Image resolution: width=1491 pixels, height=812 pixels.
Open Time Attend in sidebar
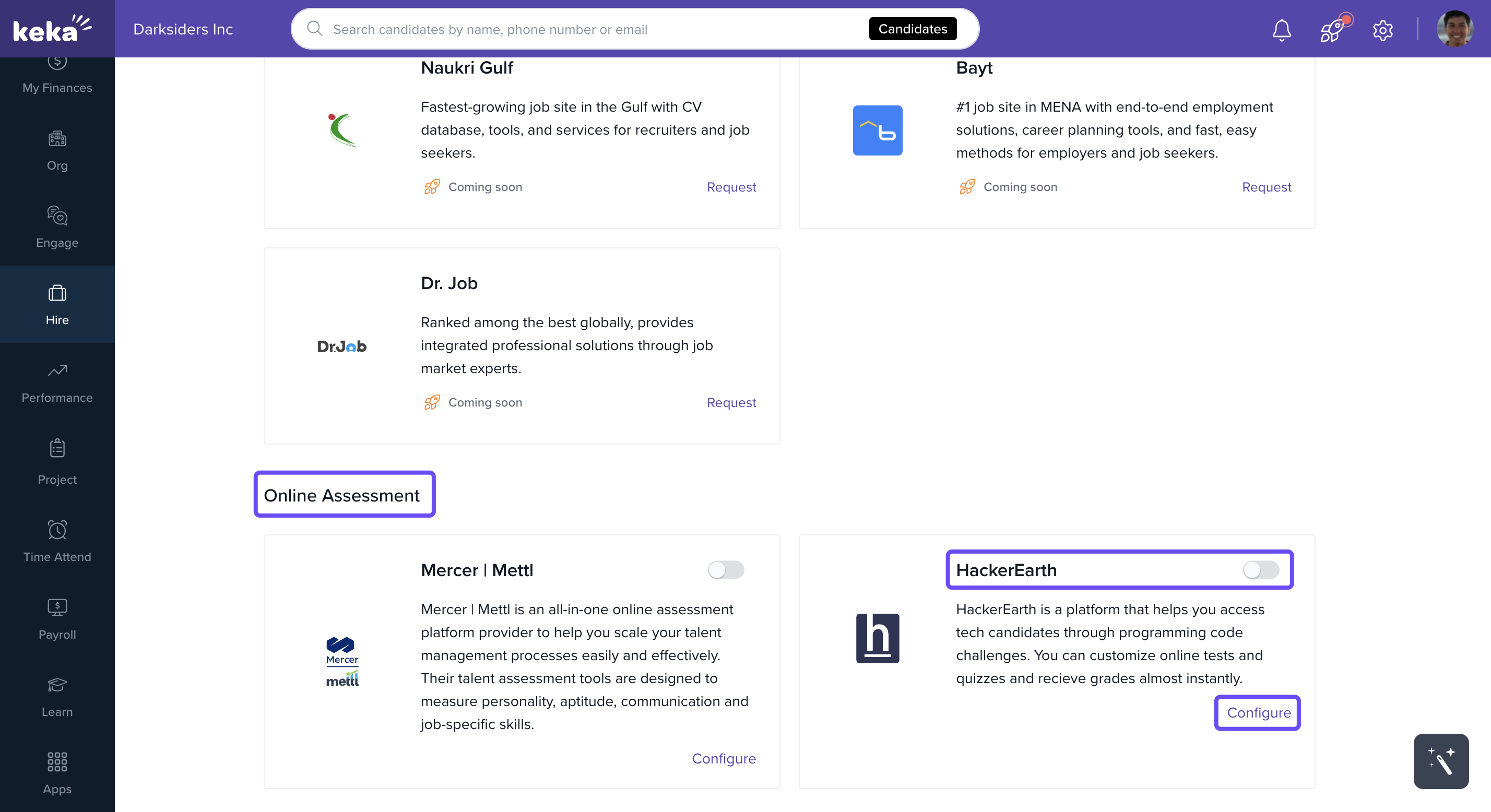tap(57, 541)
